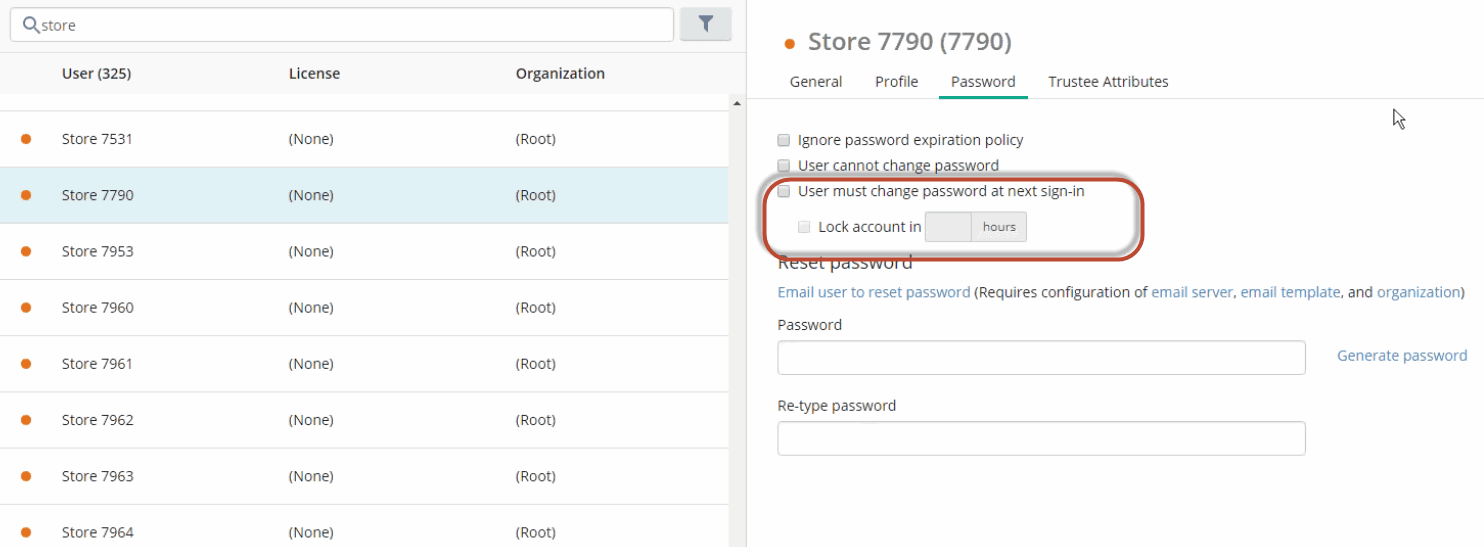Click the filter funnel icon button

705,24
